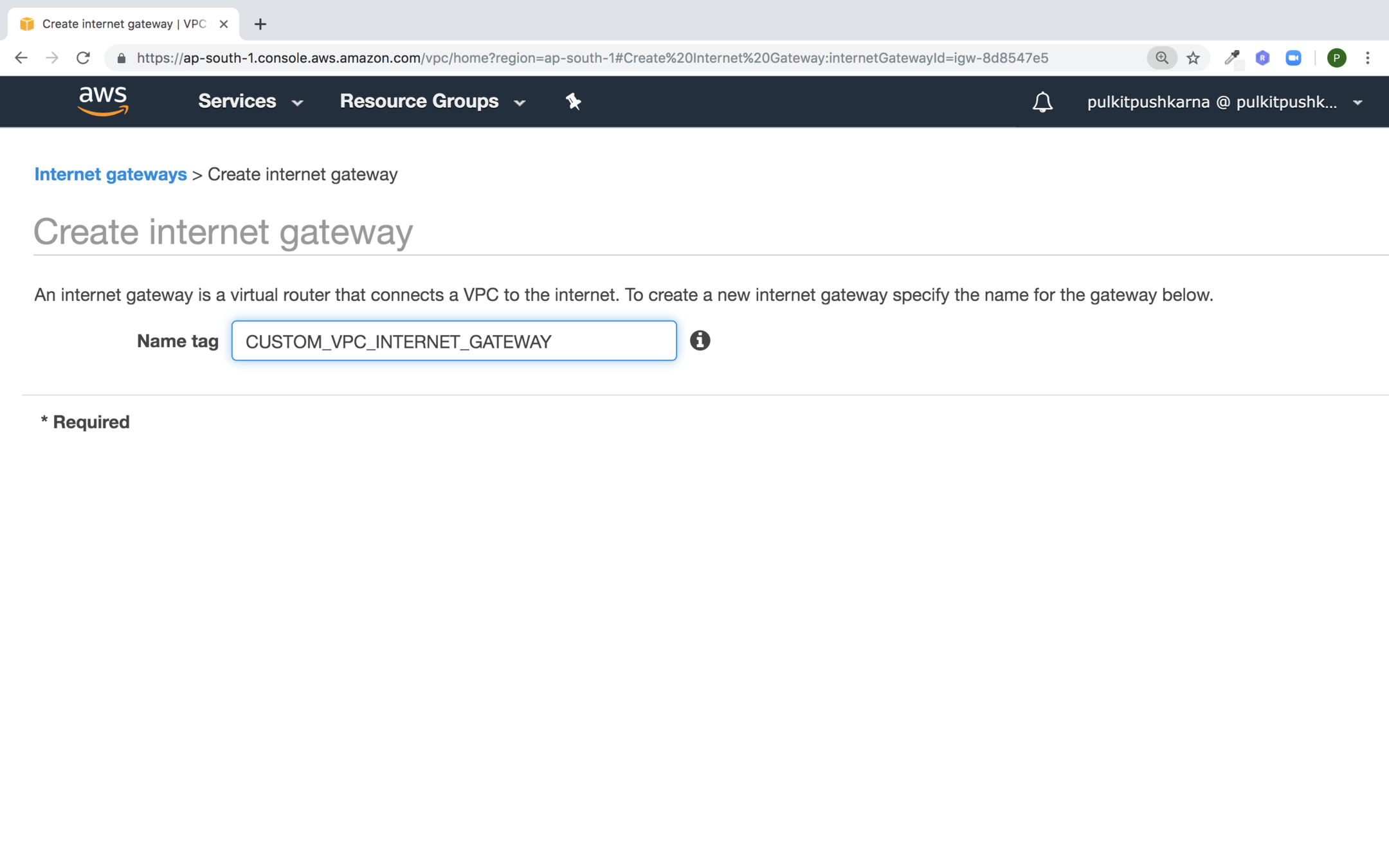This screenshot has width=1389, height=868.
Task: Click the internet gateway description paragraph
Action: 623,294
